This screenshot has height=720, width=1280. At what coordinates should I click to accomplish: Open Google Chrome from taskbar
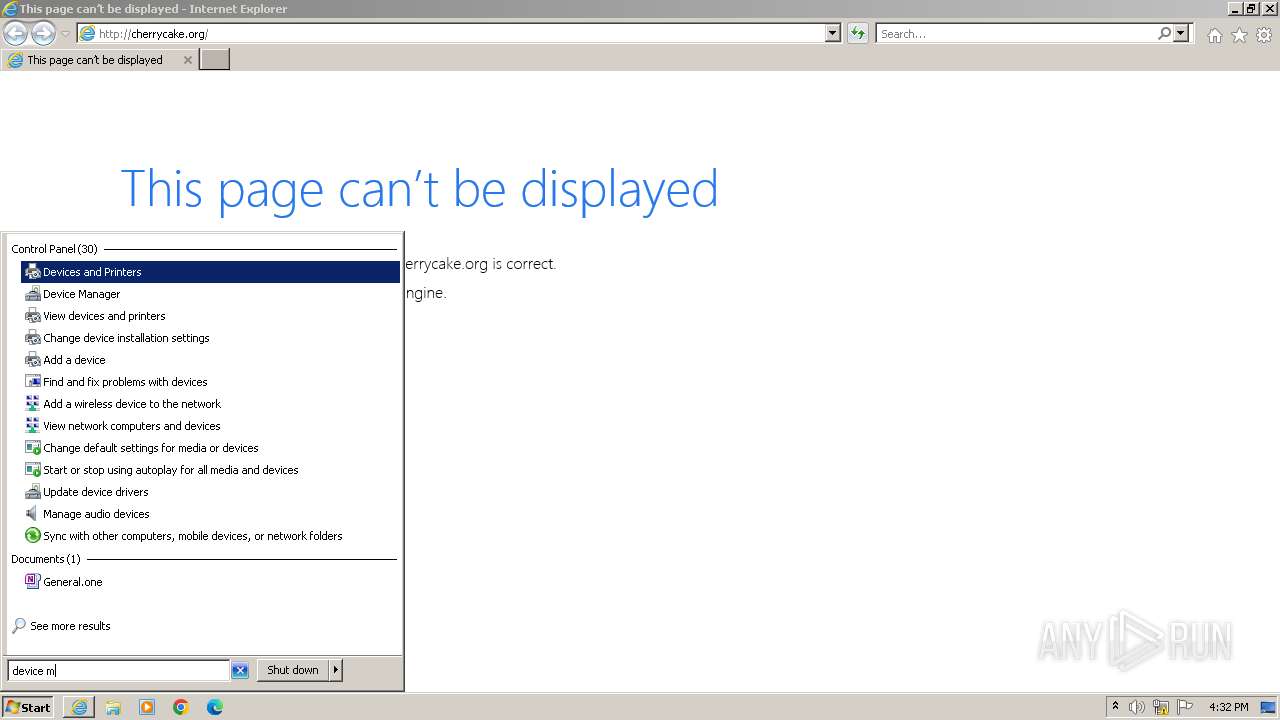181,707
